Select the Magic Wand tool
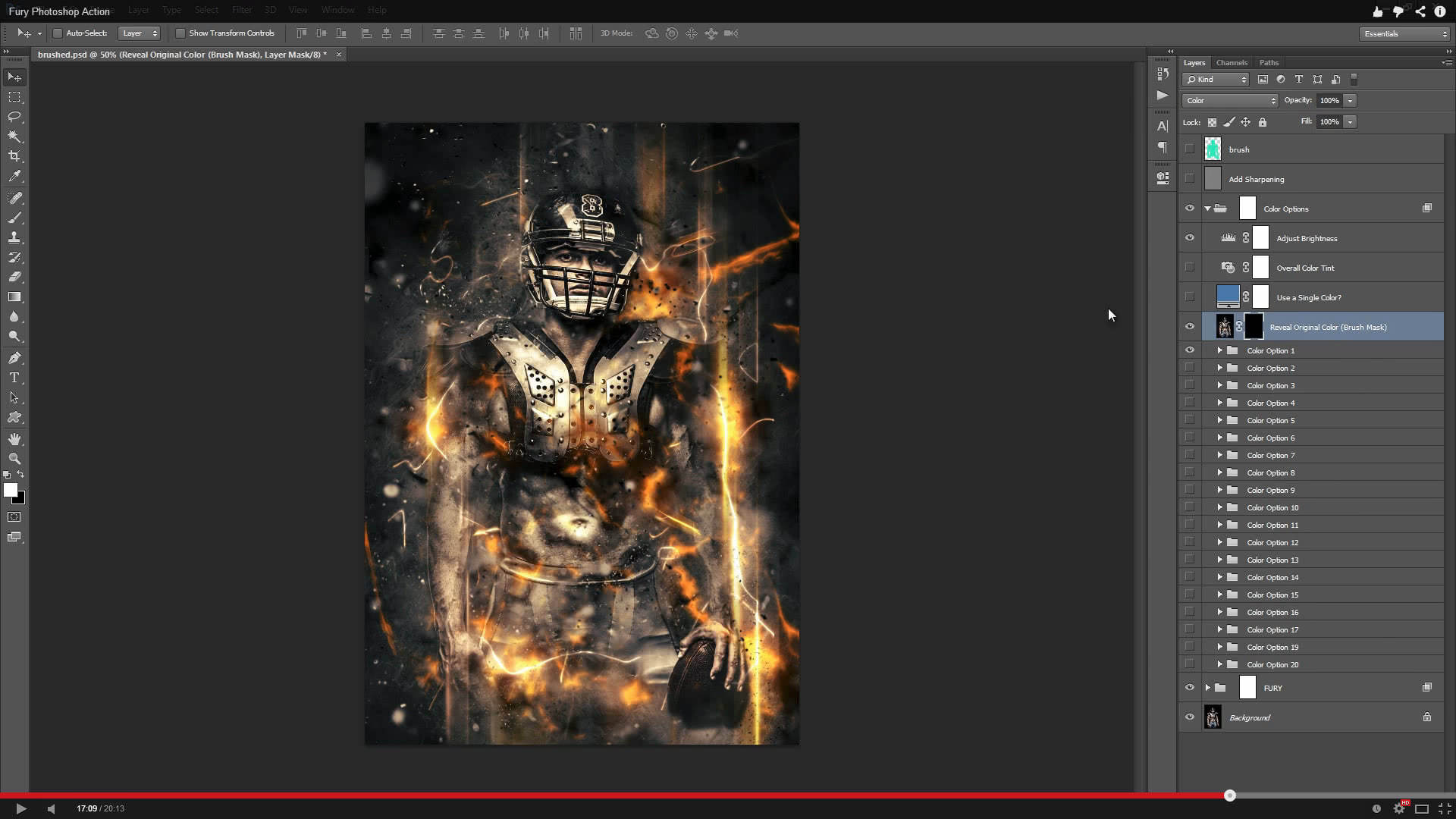 pyautogui.click(x=14, y=136)
